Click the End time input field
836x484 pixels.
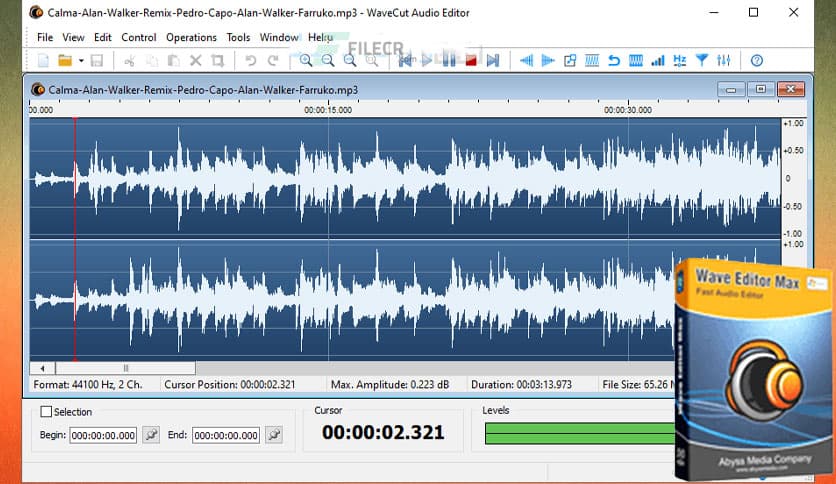pyautogui.click(x=226, y=435)
